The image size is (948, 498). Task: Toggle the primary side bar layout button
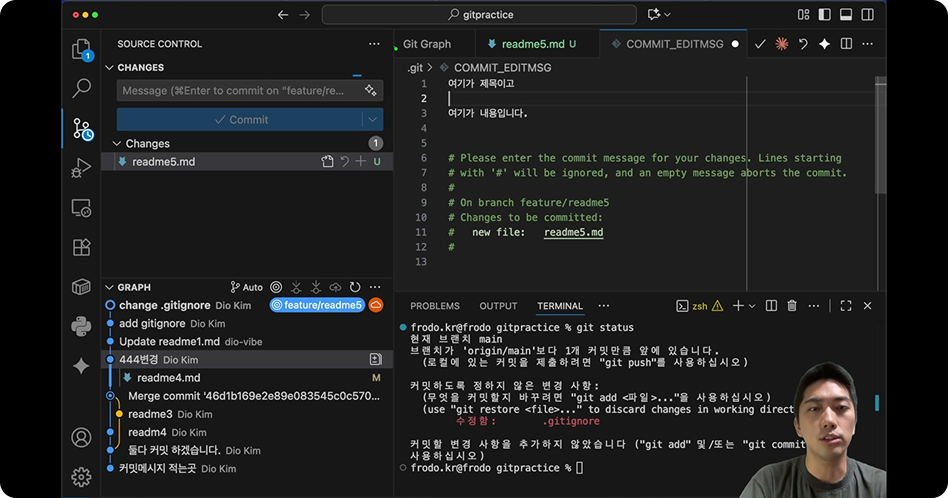point(824,15)
